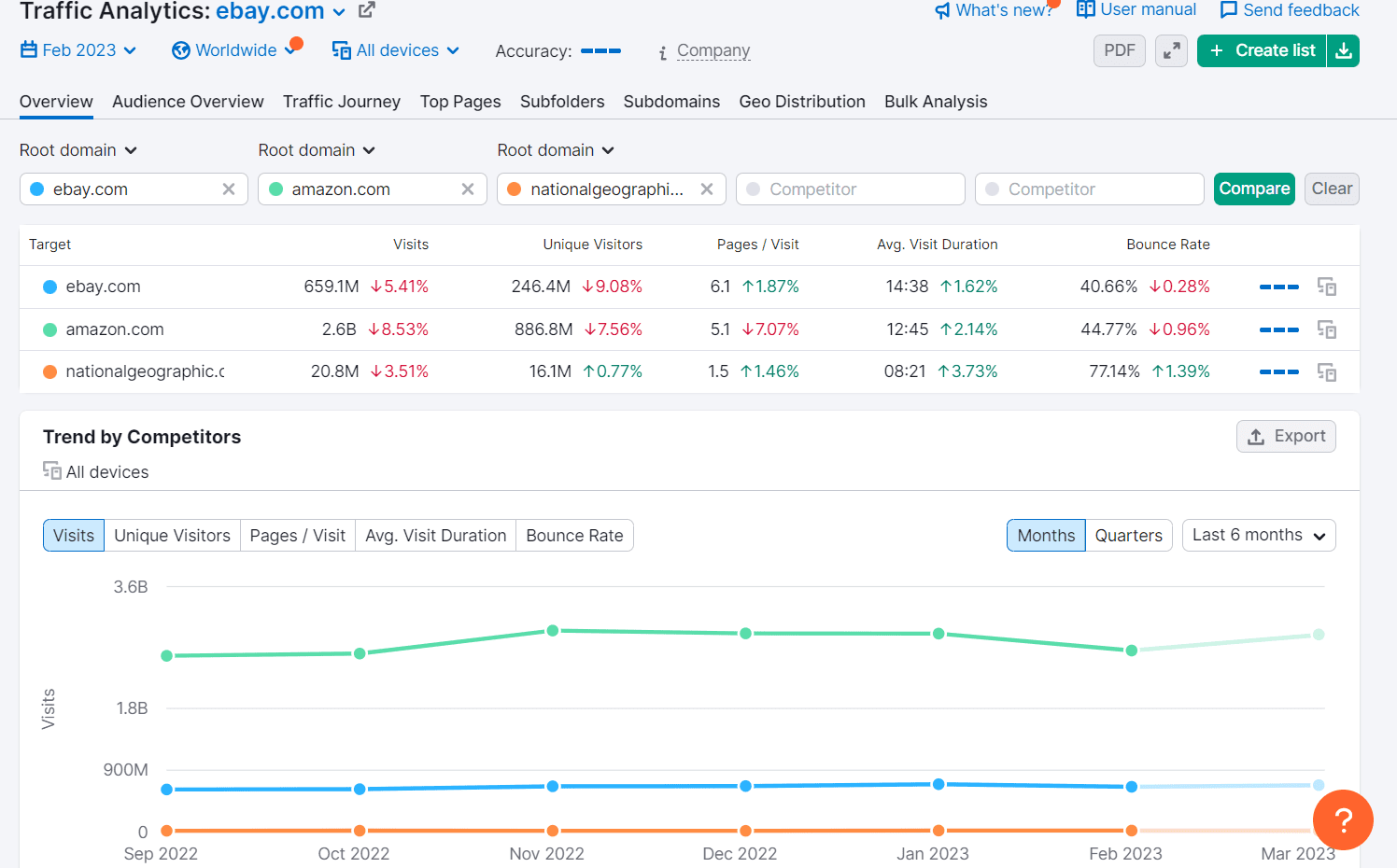Open the Worldwide location dropdown
Screen dimensions: 1397x868
[234, 50]
